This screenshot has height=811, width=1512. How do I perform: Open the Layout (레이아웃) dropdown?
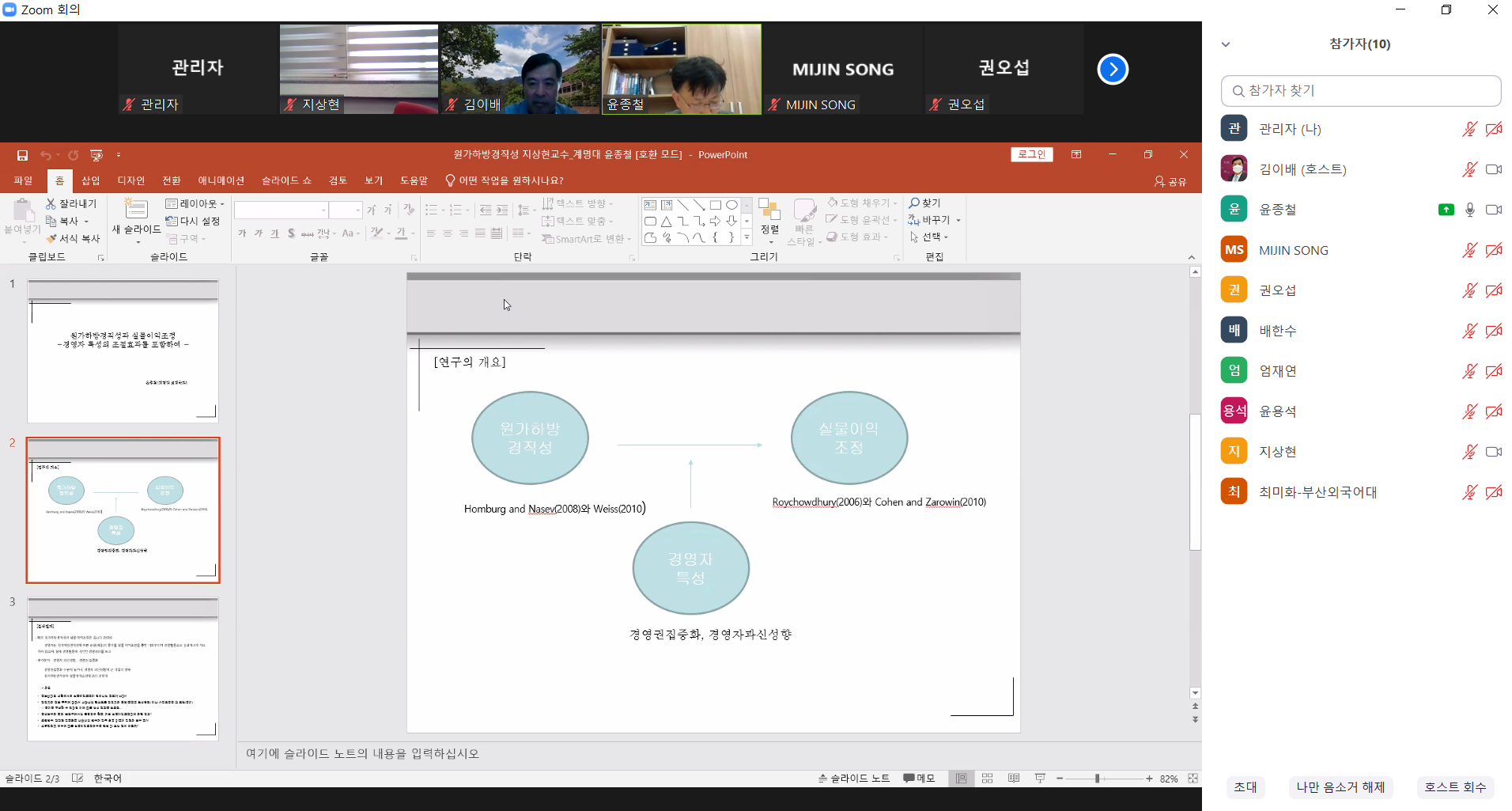point(195,204)
